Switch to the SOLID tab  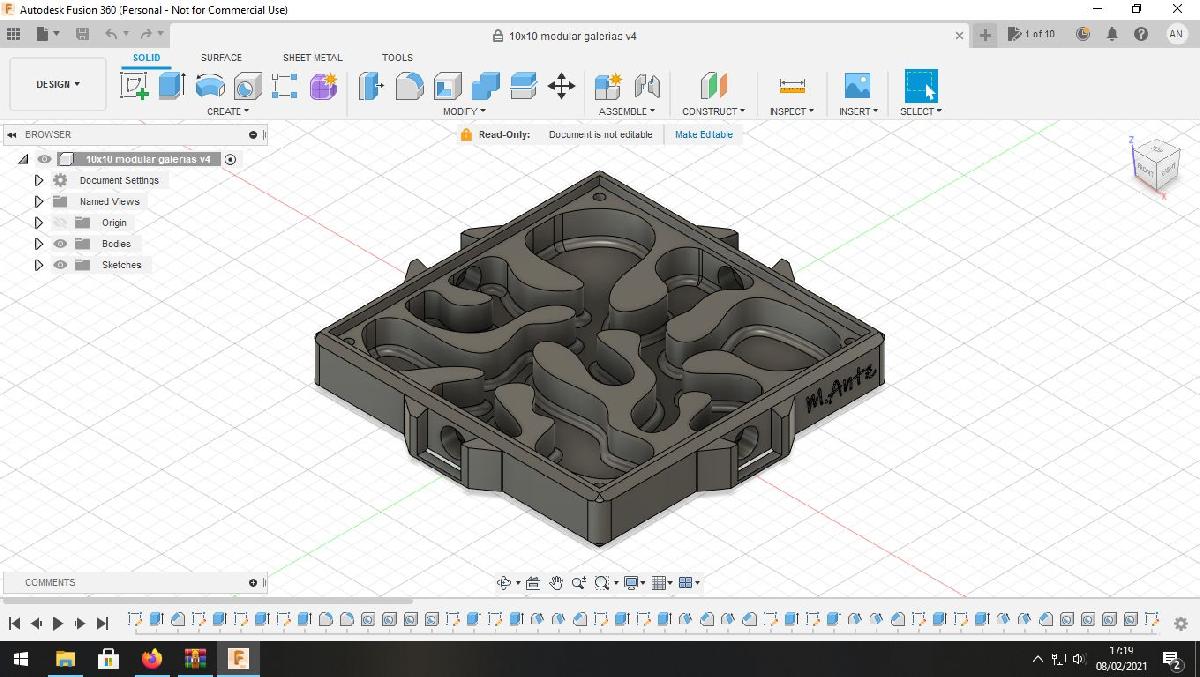point(147,58)
